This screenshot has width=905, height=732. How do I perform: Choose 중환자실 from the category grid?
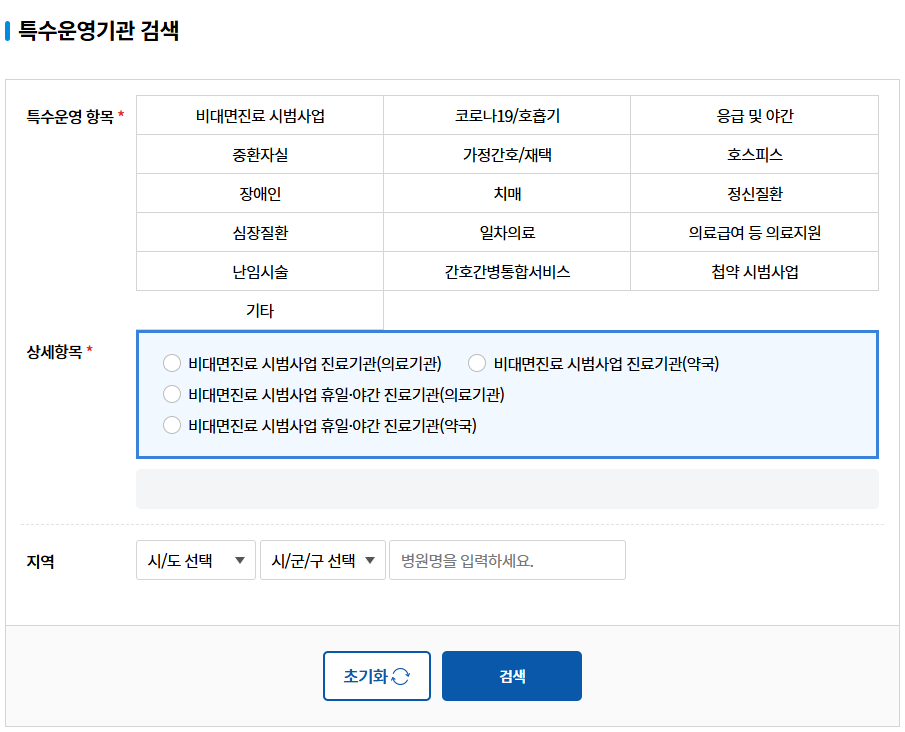(x=259, y=154)
